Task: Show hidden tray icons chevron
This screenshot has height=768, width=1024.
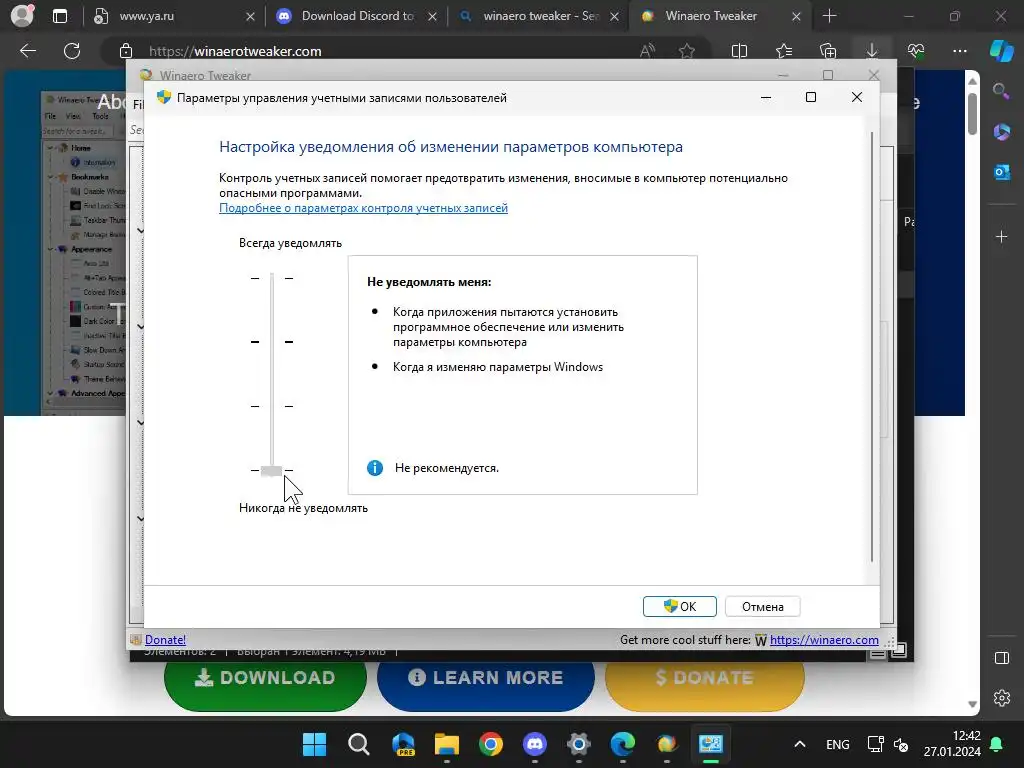Action: coord(799,744)
